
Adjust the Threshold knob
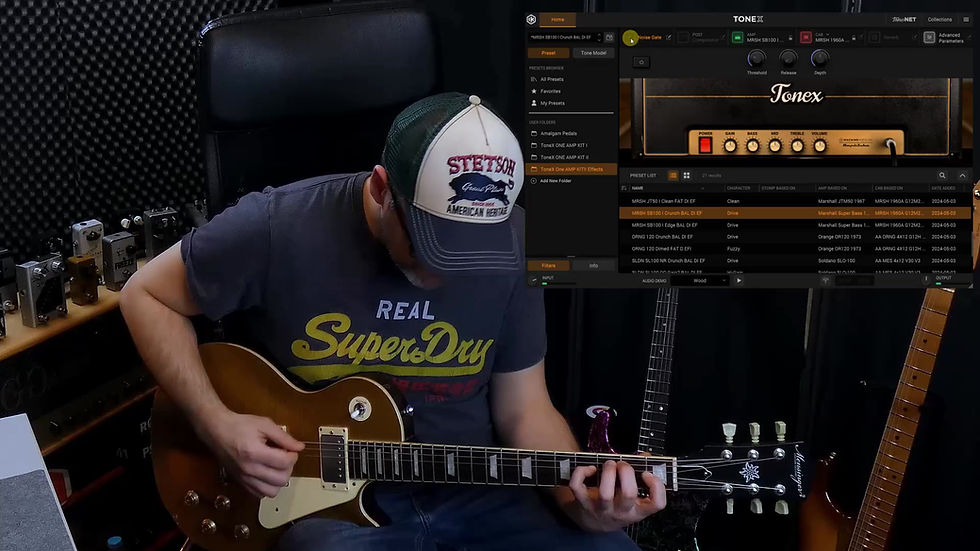756,59
